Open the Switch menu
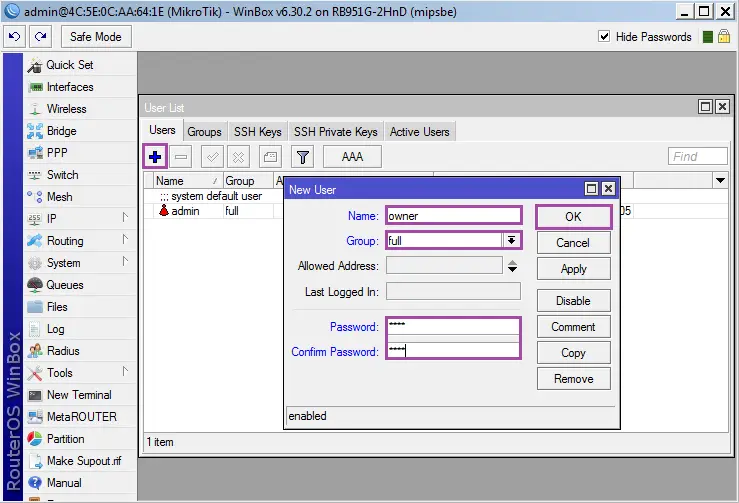The height and width of the screenshot is (503, 739). click(80, 175)
